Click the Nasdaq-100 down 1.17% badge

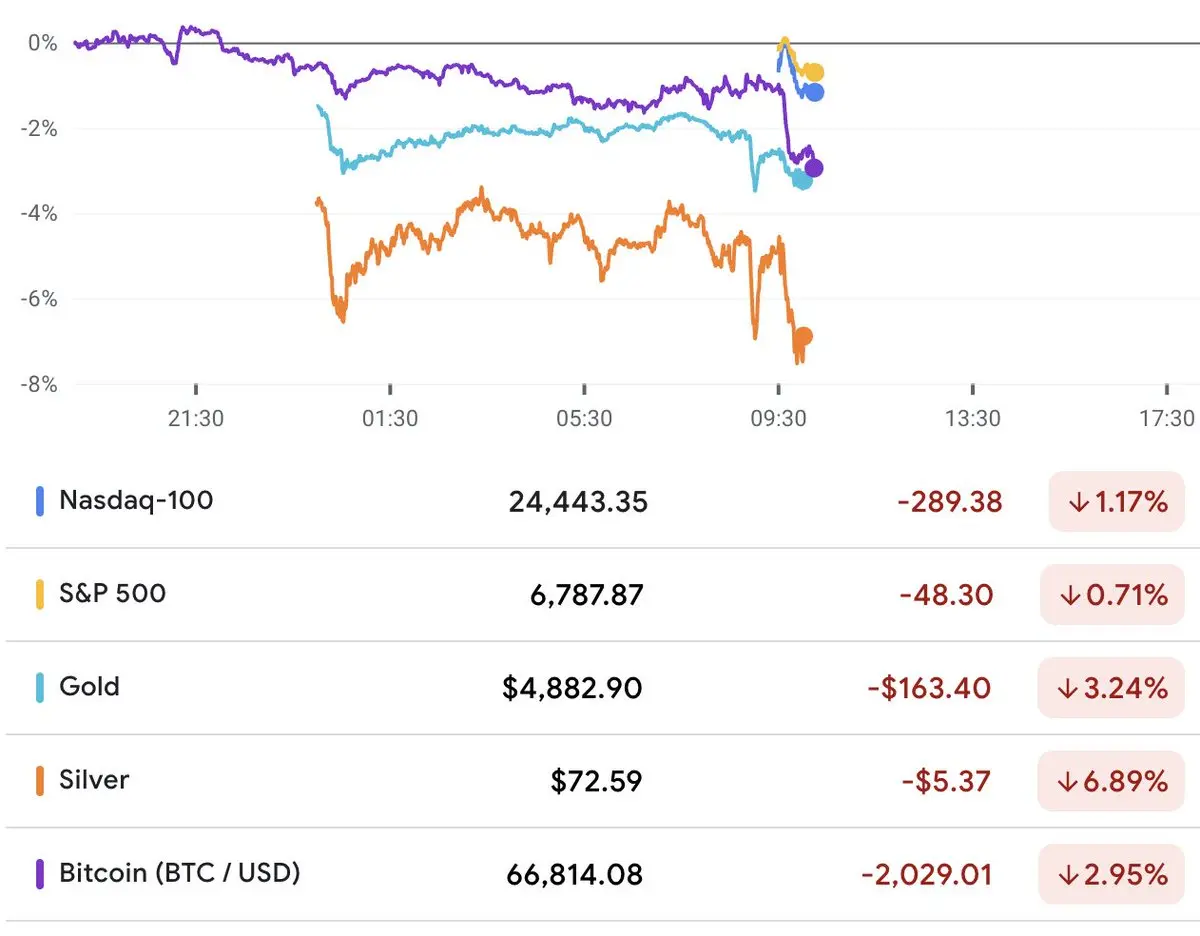(x=1116, y=501)
